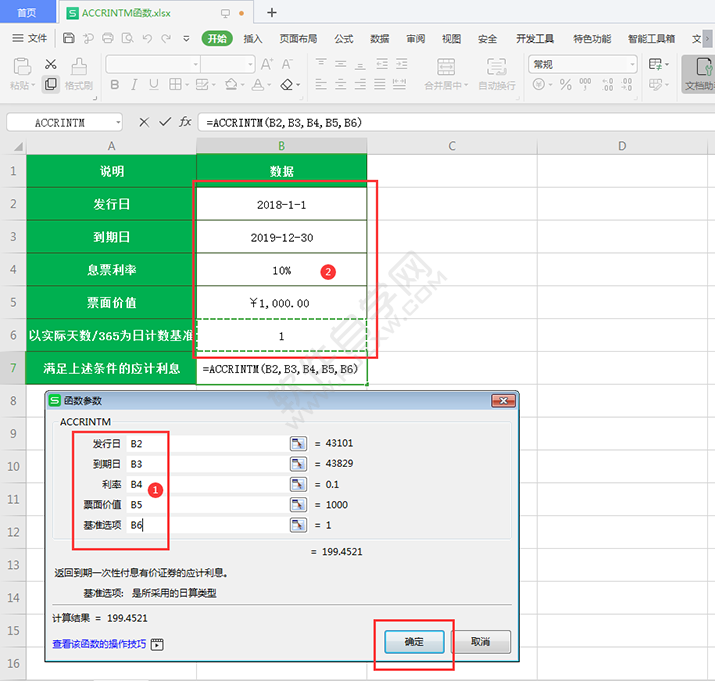Switch to the 数据 tab
Viewport: 715px width, 681px height.
point(379,39)
